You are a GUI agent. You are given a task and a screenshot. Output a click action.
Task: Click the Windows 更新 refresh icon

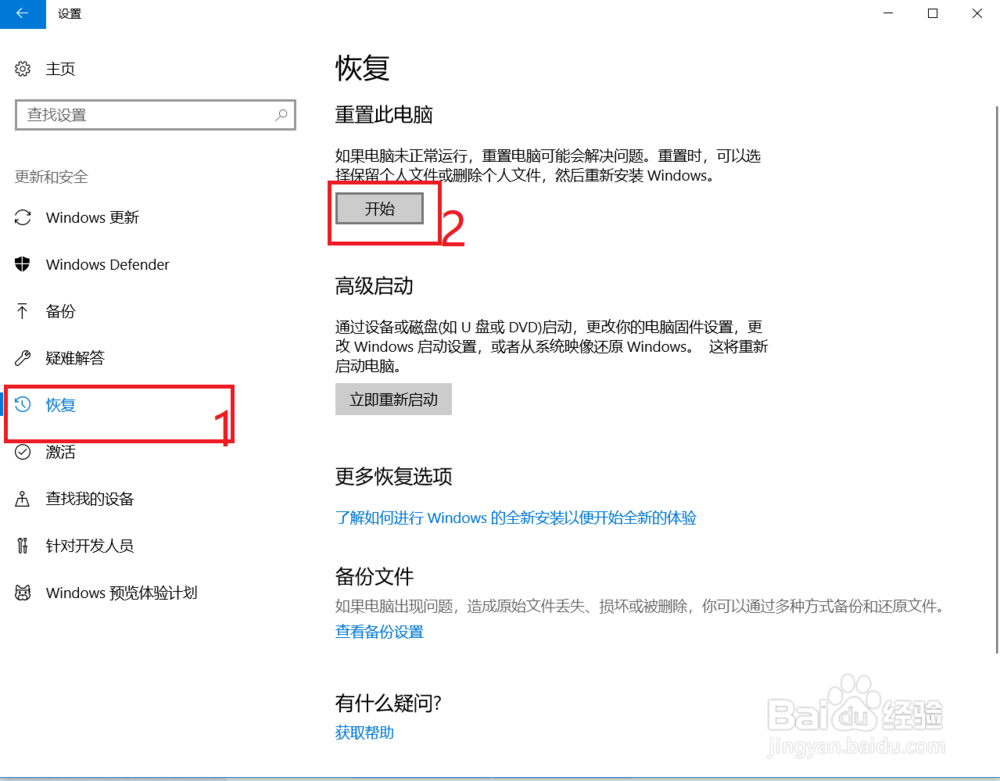coord(23,217)
